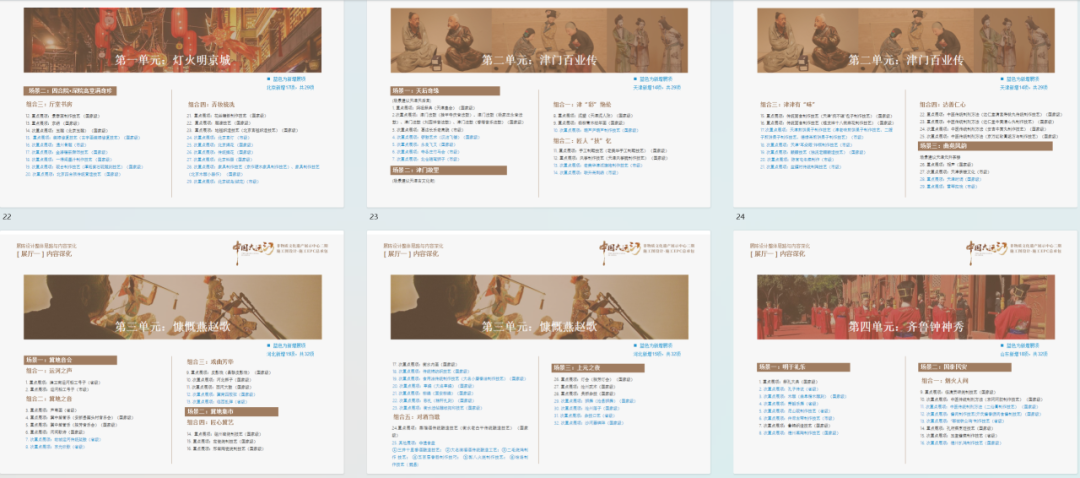
Task: Click the slide number 24 label
Action: click(x=741, y=217)
